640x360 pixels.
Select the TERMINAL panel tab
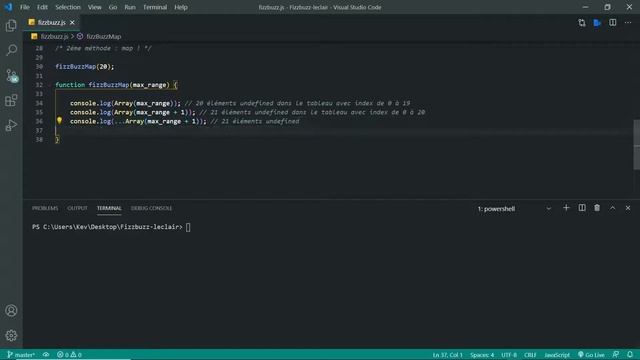click(109, 208)
